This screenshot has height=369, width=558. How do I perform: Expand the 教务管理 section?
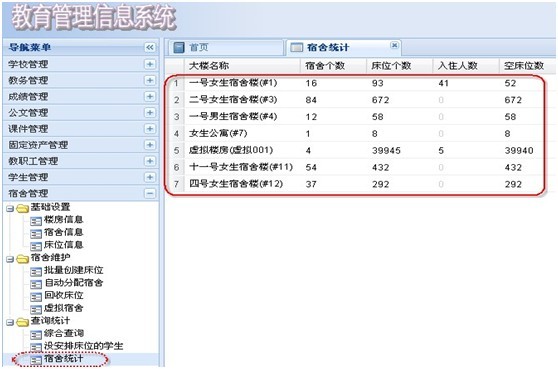coord(150,80)
